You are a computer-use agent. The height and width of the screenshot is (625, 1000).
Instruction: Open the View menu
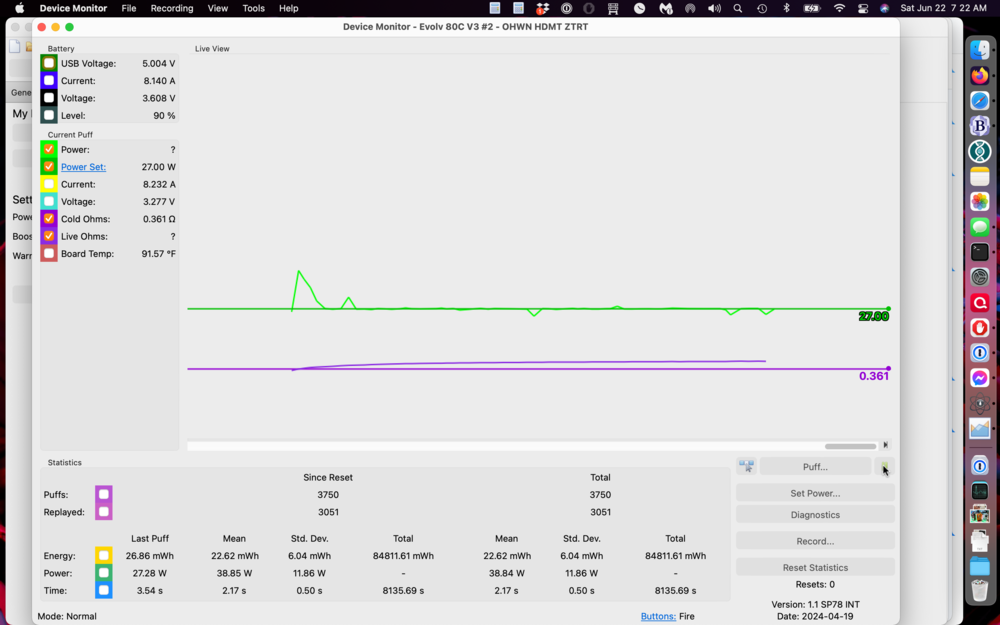click(x=217, y=8)
